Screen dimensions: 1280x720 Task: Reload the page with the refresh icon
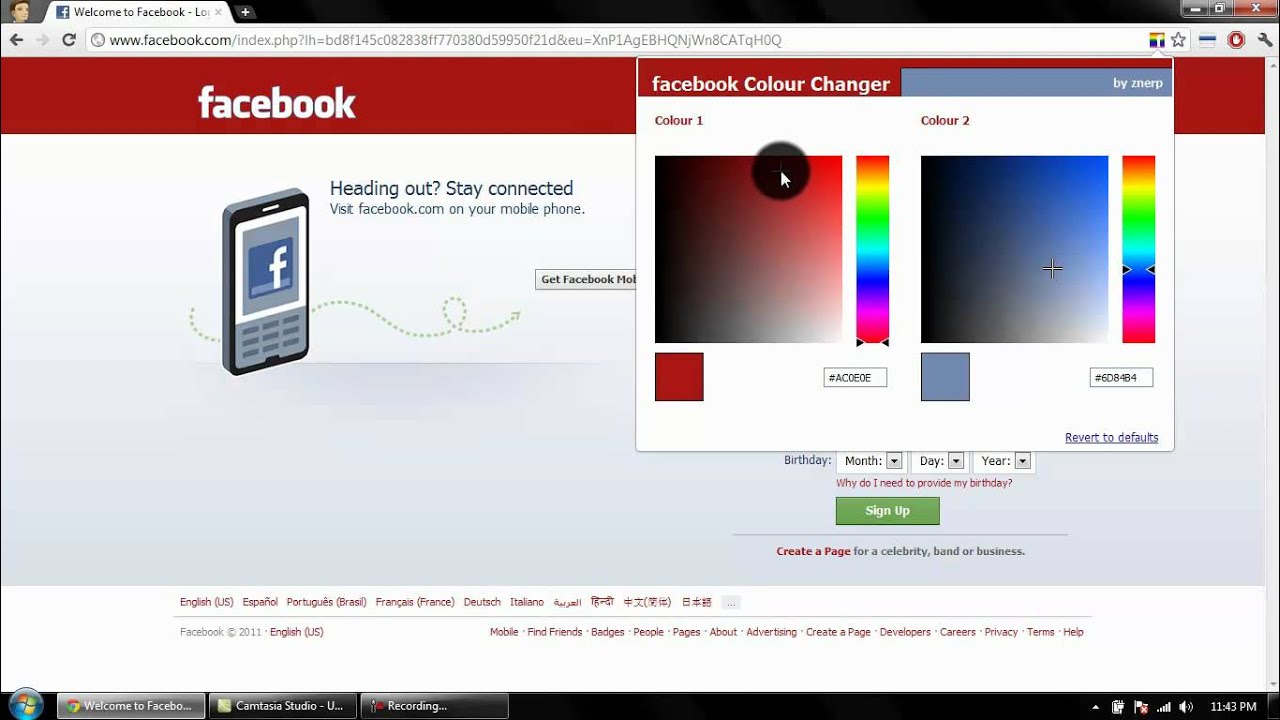coord(69,40)
